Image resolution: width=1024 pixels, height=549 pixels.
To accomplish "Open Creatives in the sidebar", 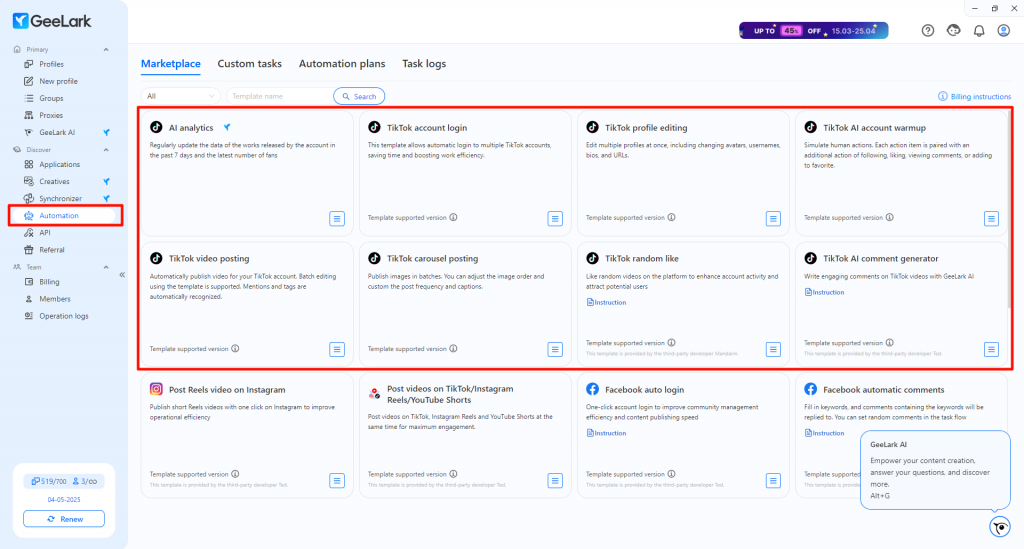I will [54, 181].
